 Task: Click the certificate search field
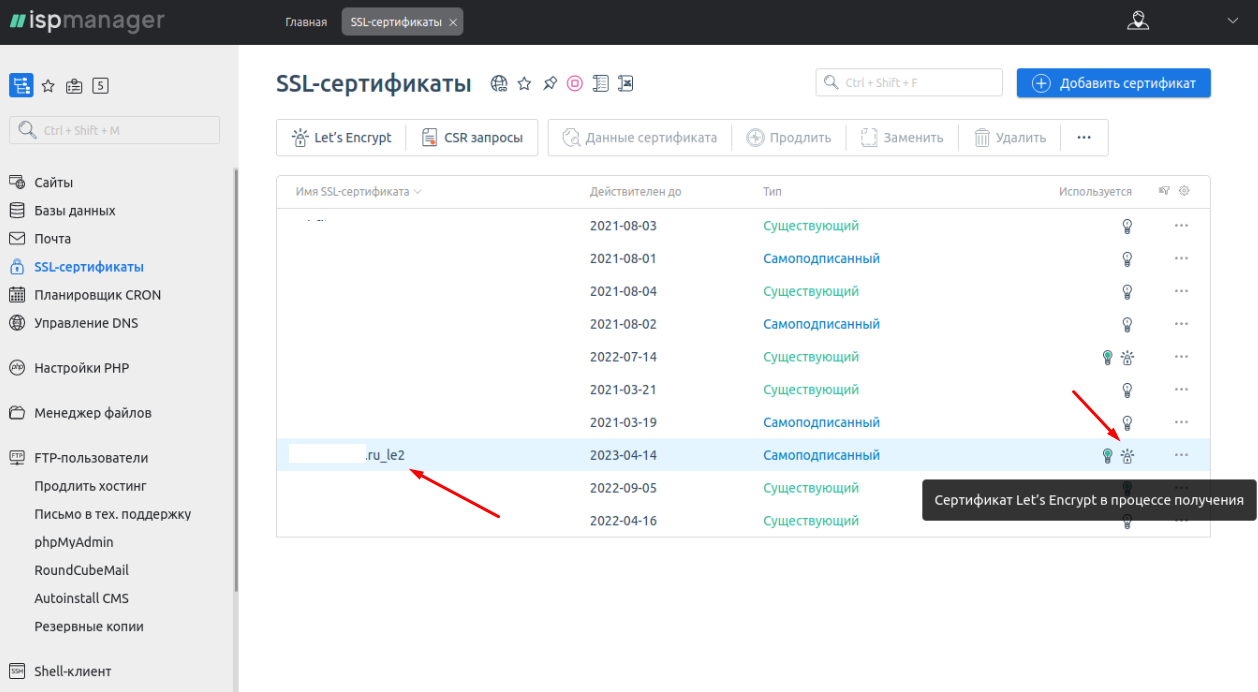910,83
